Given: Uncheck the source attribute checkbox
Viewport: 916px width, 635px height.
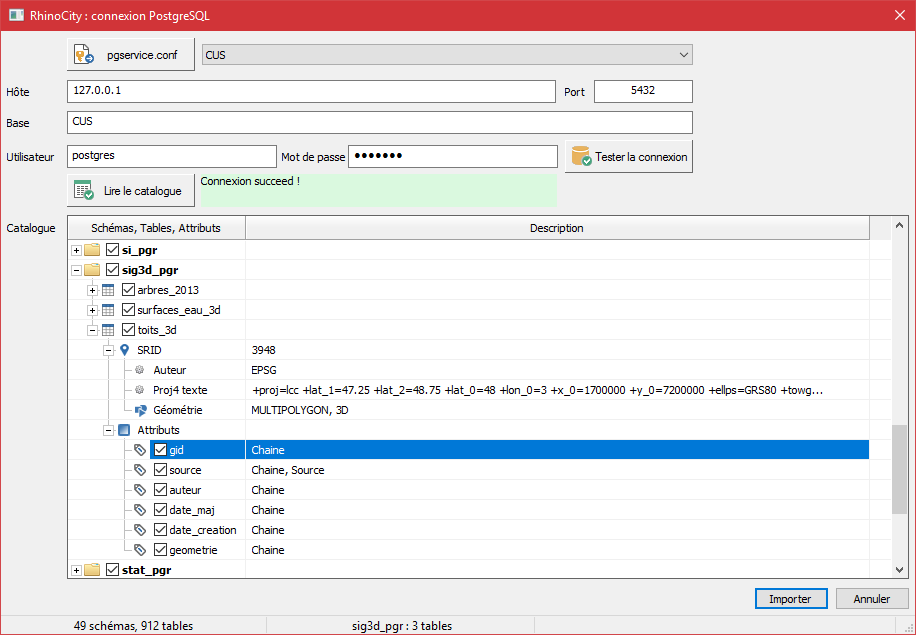Looking at the screenshot, I should pos(161,470).
